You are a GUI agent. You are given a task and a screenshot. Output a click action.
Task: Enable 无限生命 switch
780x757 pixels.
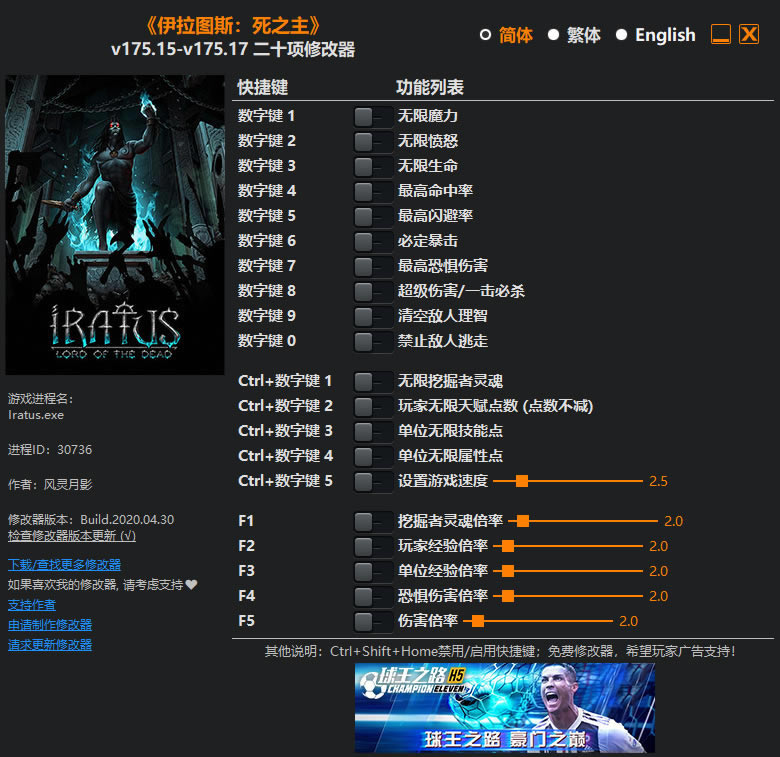click(373, 167)
